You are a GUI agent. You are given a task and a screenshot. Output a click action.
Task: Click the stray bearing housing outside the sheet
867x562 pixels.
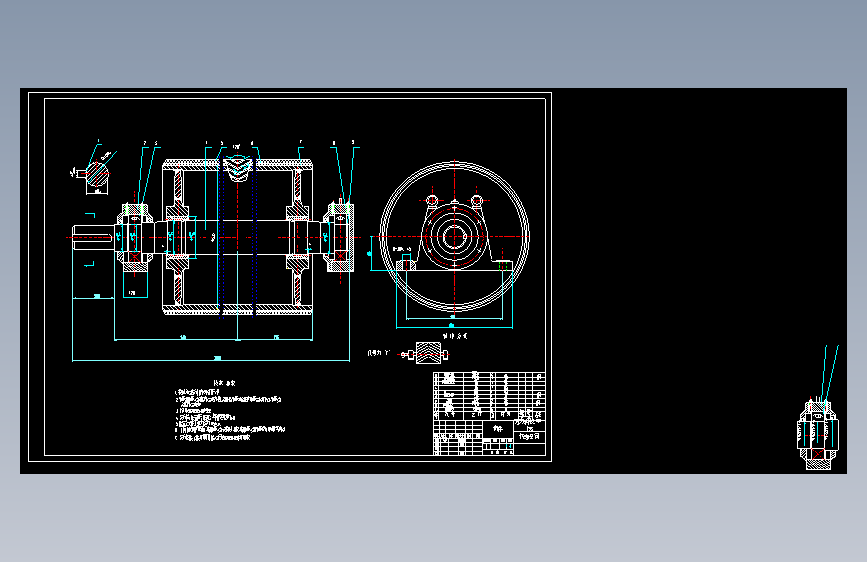click(x=818, y=435)
